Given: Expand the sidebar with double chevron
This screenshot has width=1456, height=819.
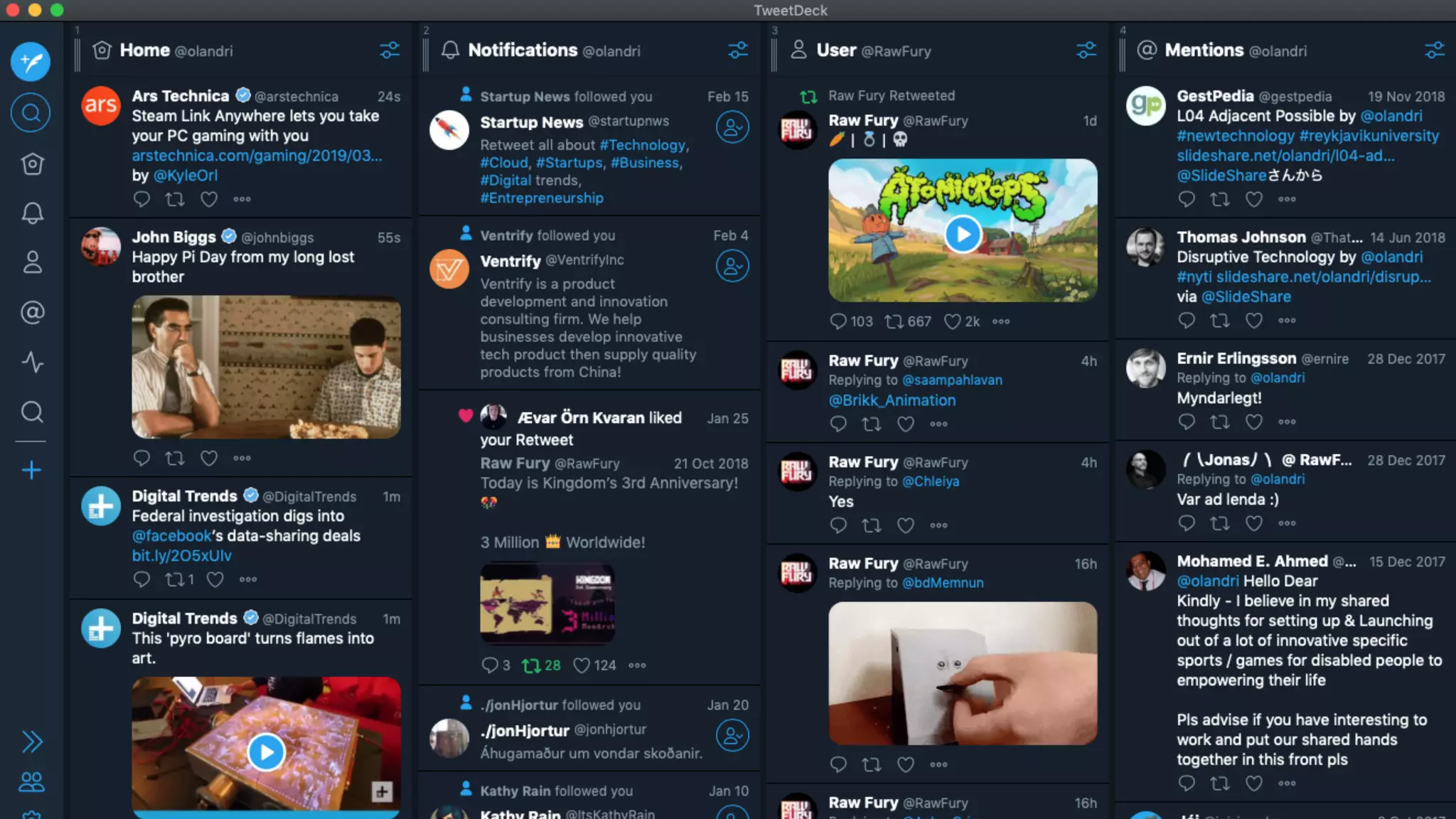Looking at the screenshot, I should click(31, 742).
